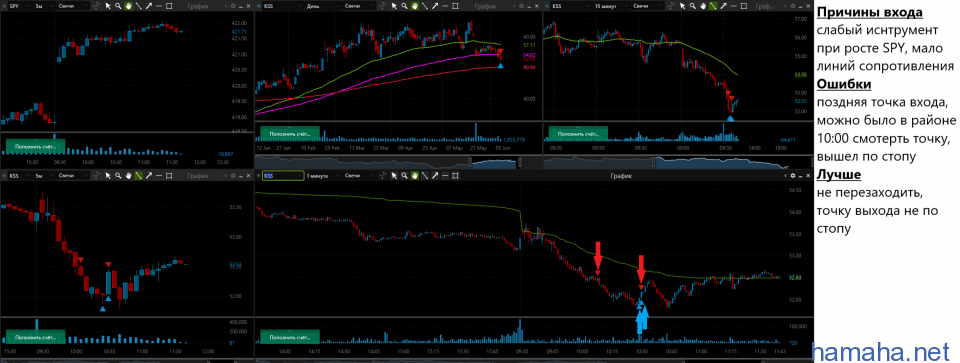Open settings gear of the SPY chart
The image size is (960, 363).
coord(233,6)
